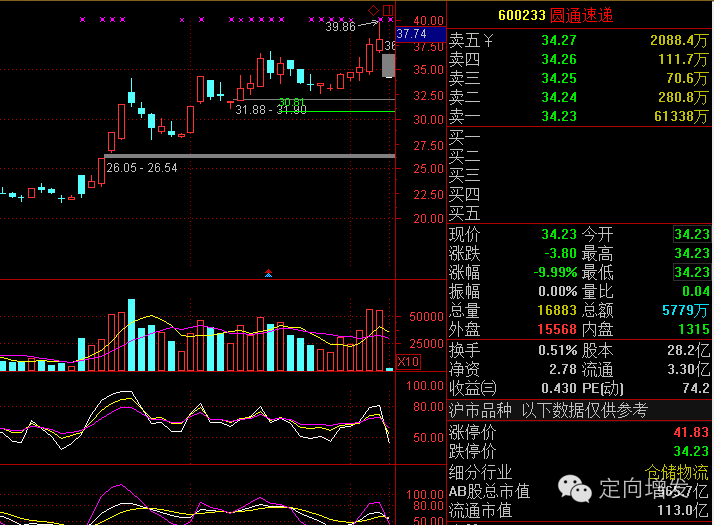Click the 涨跌 value -3.80

tap(561, 253)
